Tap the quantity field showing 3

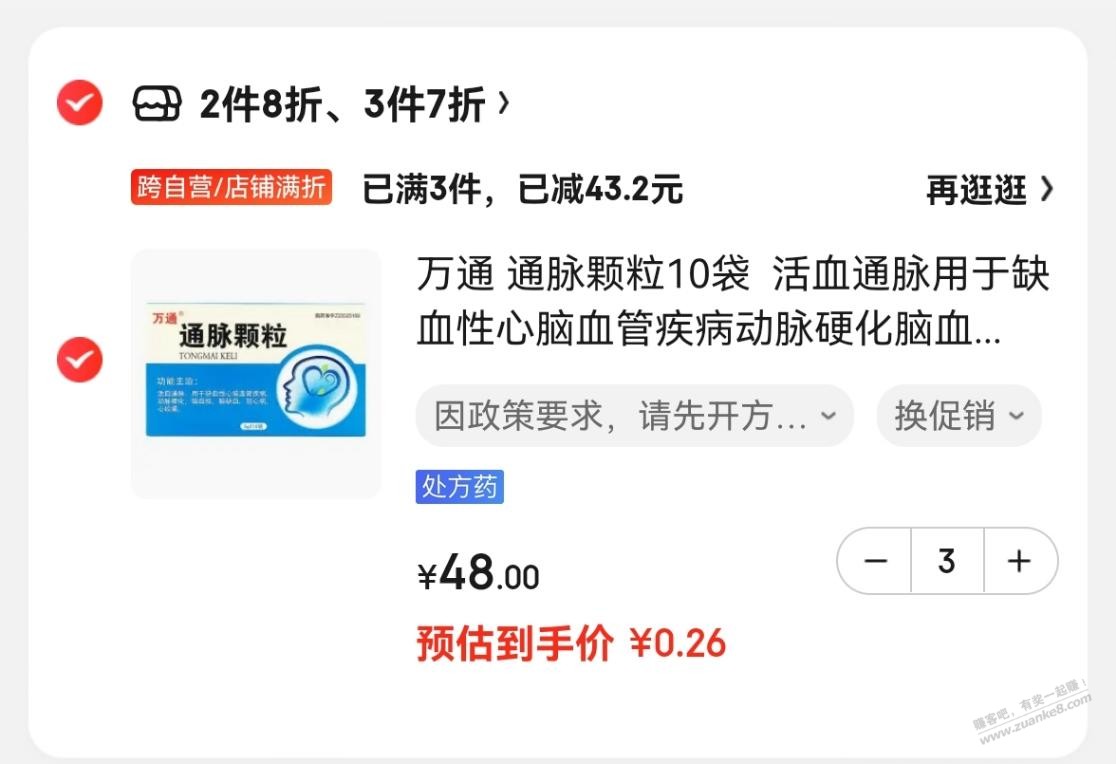pos(947,561)
